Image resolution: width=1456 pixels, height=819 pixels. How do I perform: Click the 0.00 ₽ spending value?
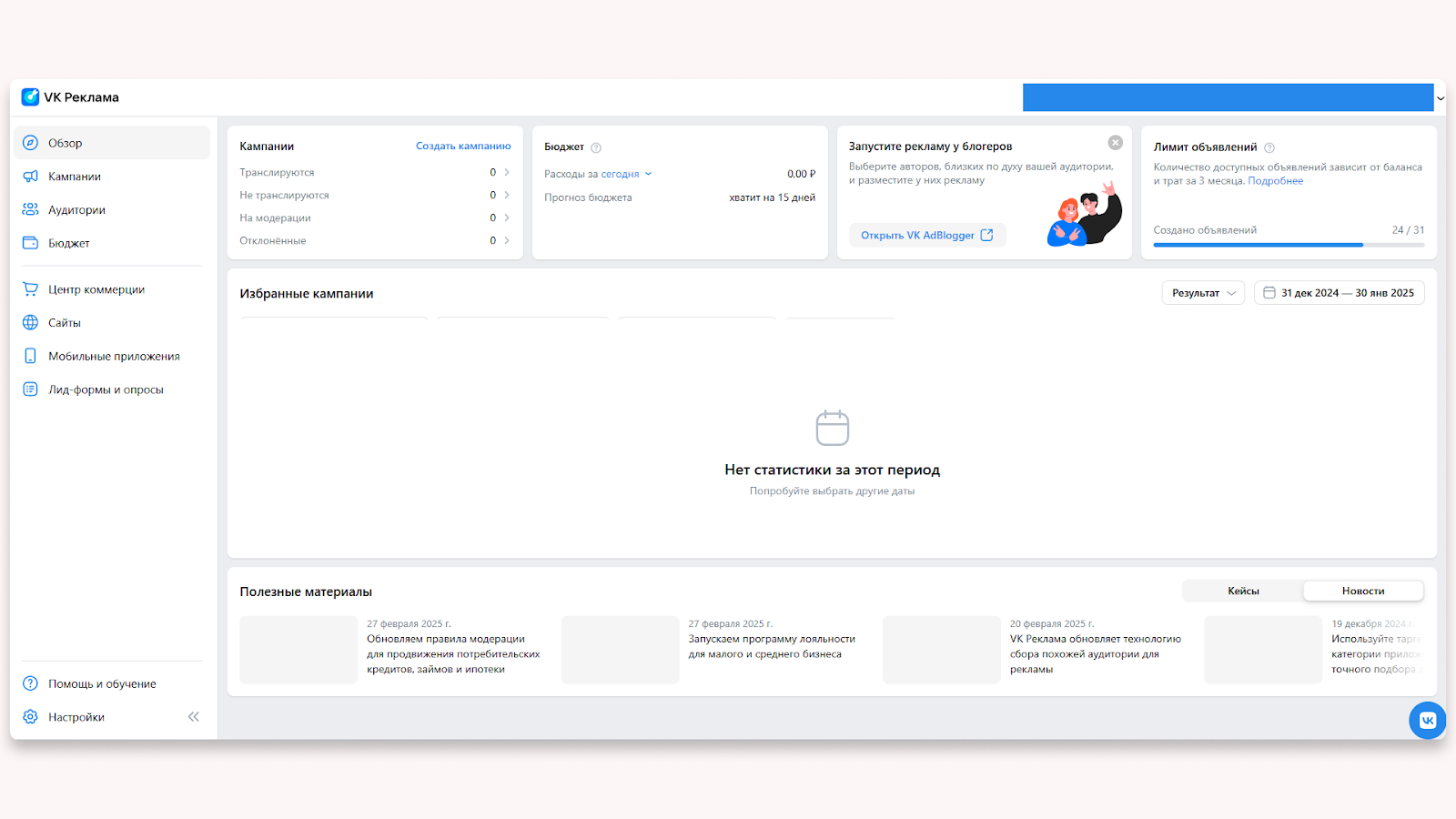pyautogui.click(x=801, y=174)
